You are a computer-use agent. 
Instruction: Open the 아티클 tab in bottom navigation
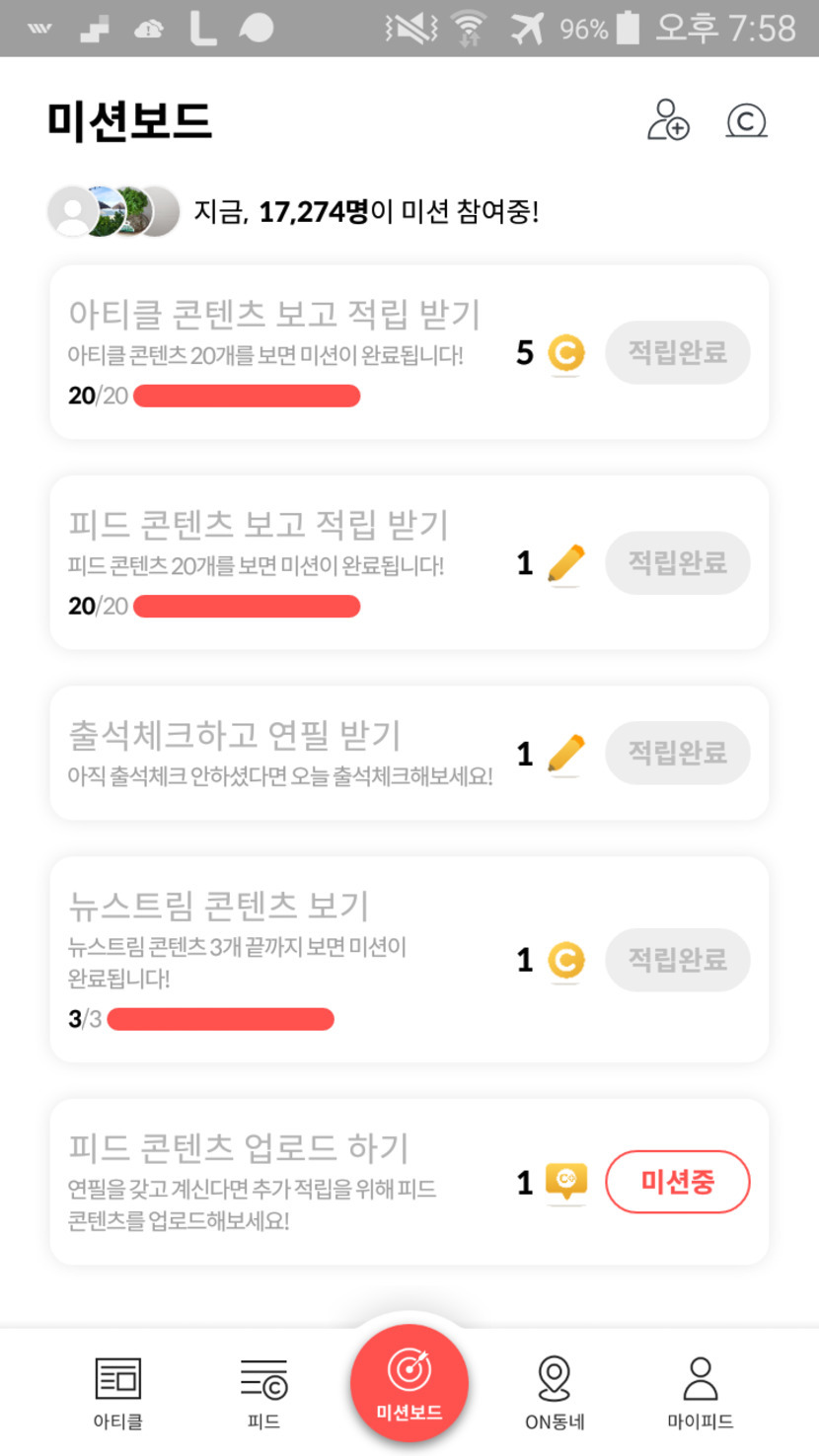tap(118, 1393)
